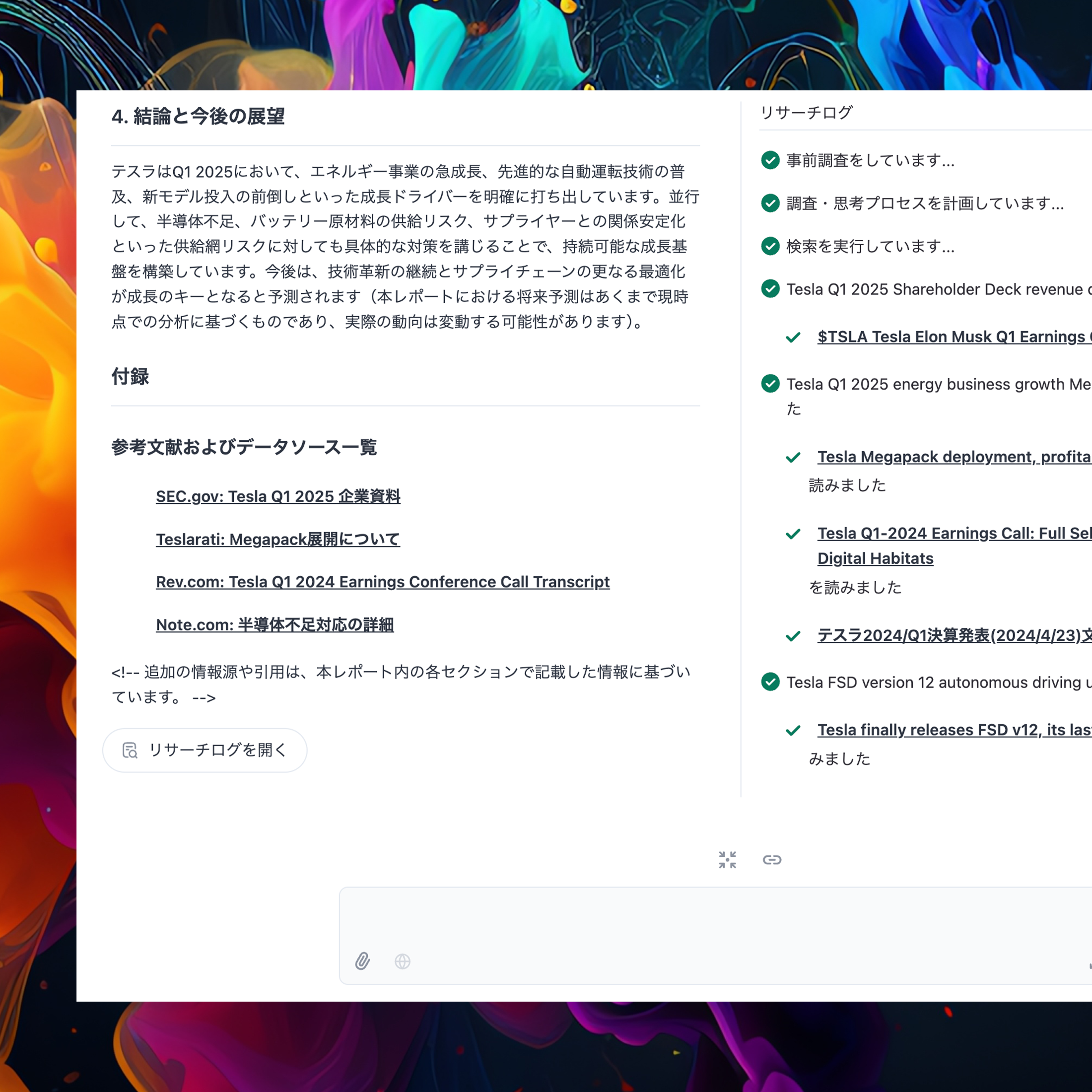Open テスラ2024/Q1決算発表 log link

(x=953, y=635)
